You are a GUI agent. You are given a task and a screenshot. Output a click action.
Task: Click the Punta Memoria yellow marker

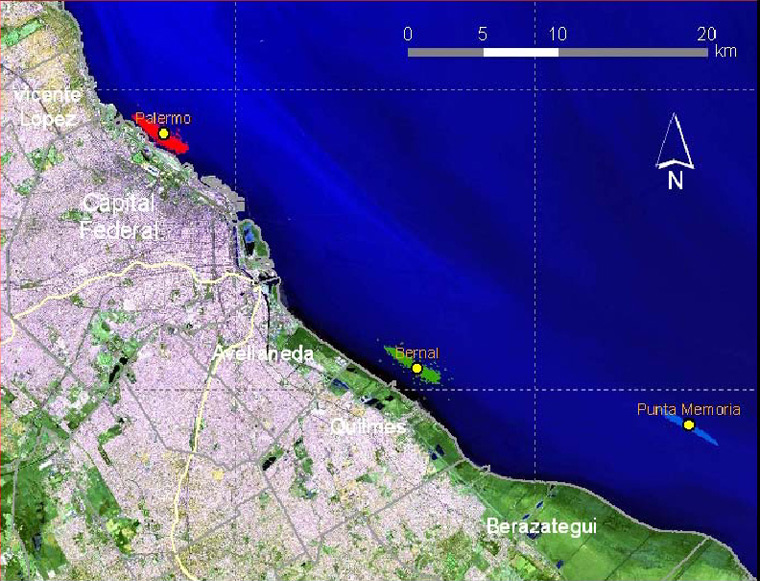click(x=689, y=425)
